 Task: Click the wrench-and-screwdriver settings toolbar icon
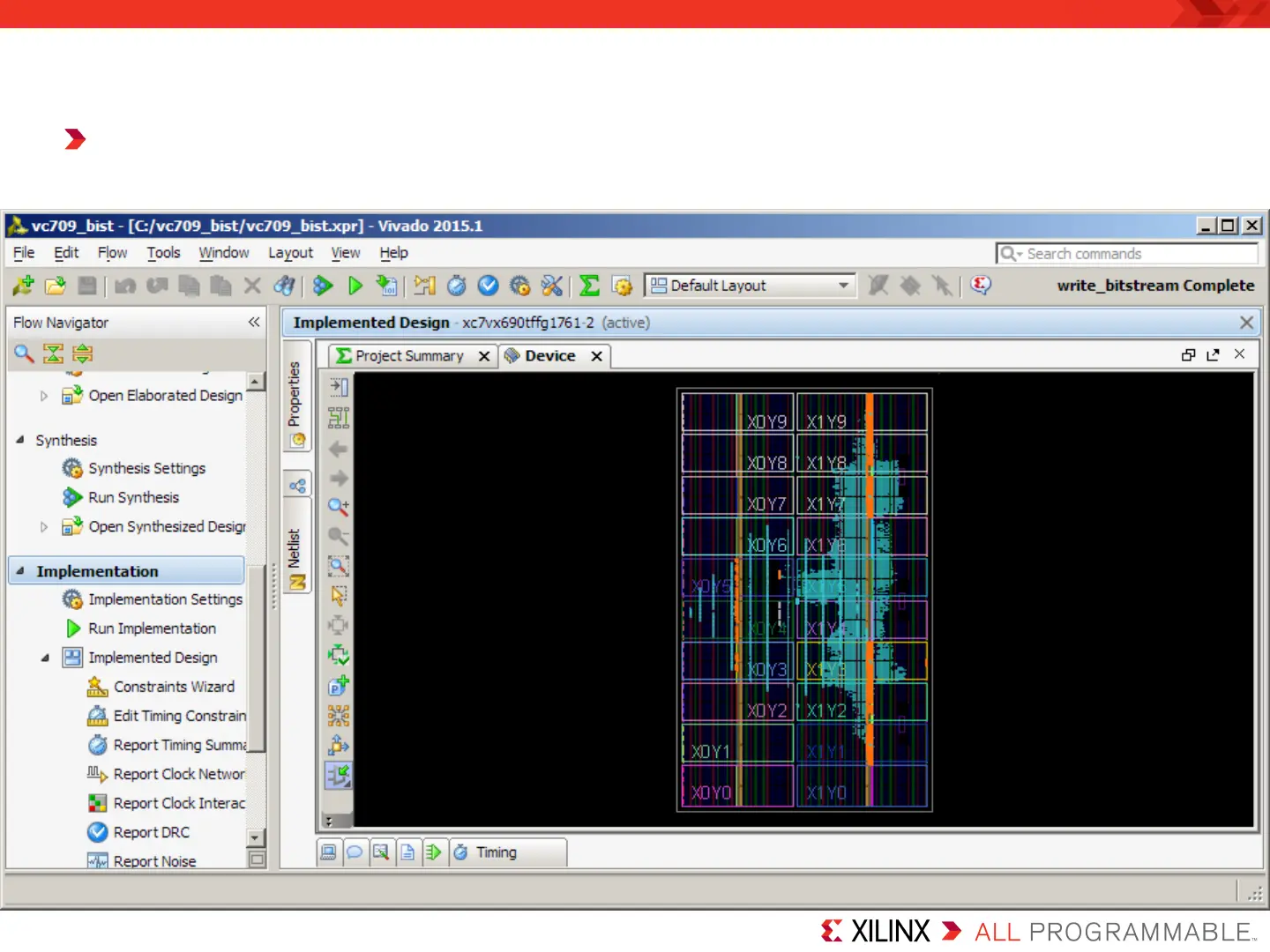pos(552,286)
